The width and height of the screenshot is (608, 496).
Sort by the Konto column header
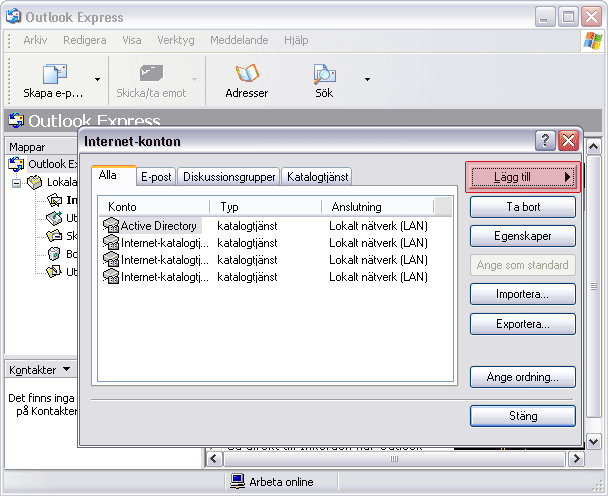[155, 207]
